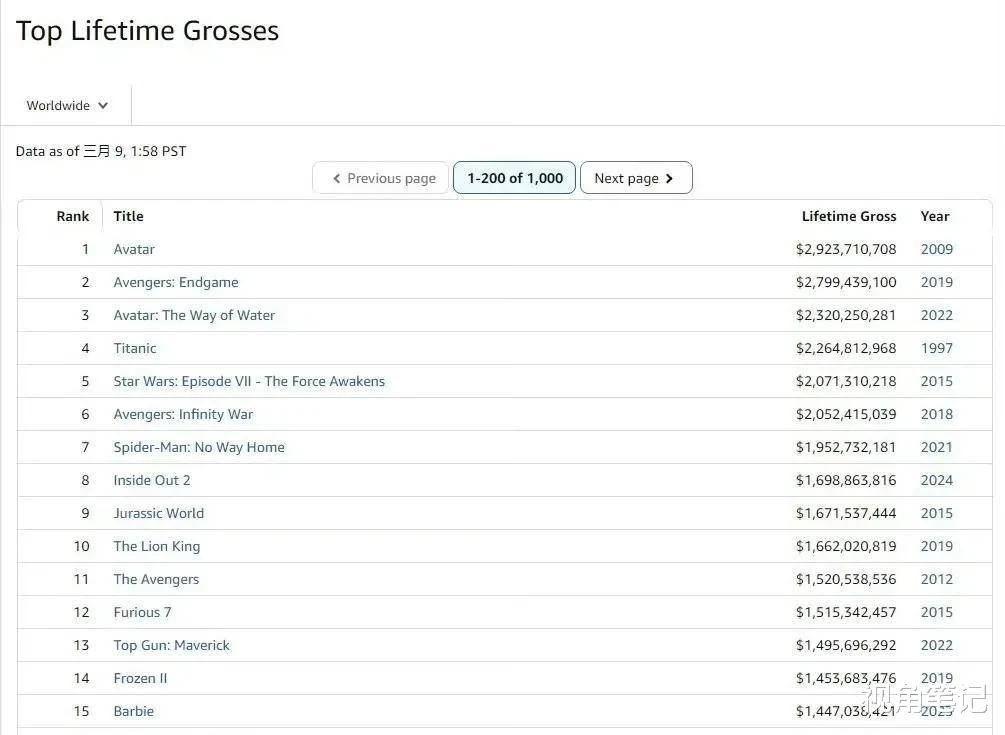Open the Barbie movie link

[133, 711]
